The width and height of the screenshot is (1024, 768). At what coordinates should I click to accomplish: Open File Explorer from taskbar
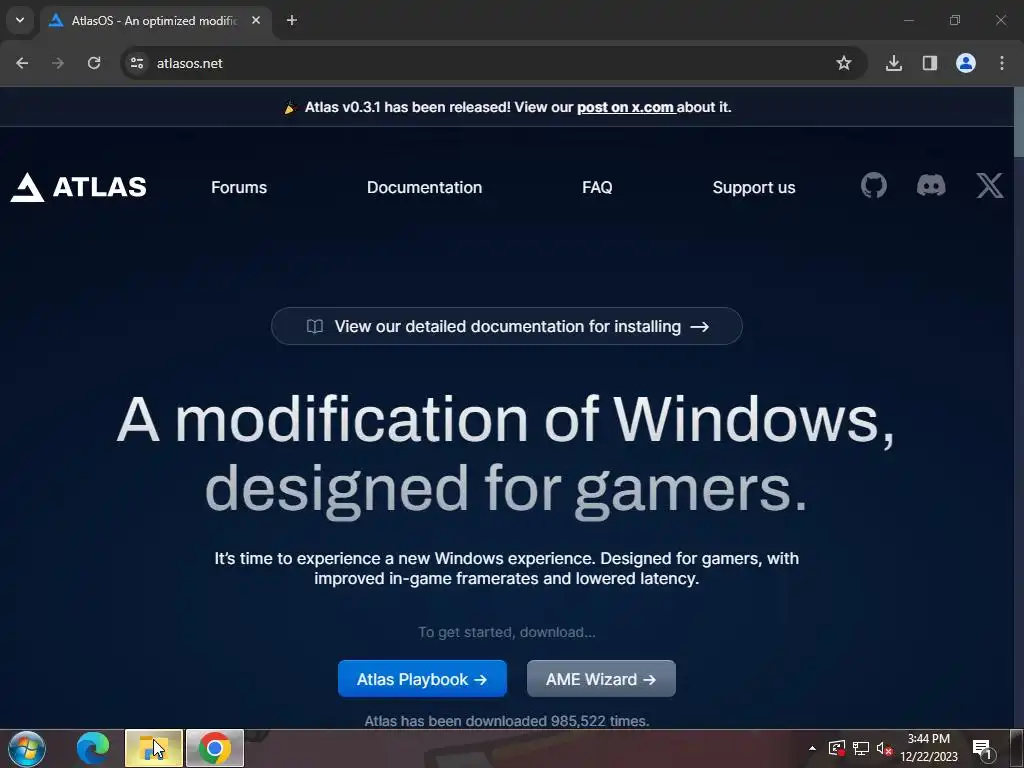[153, 748]
